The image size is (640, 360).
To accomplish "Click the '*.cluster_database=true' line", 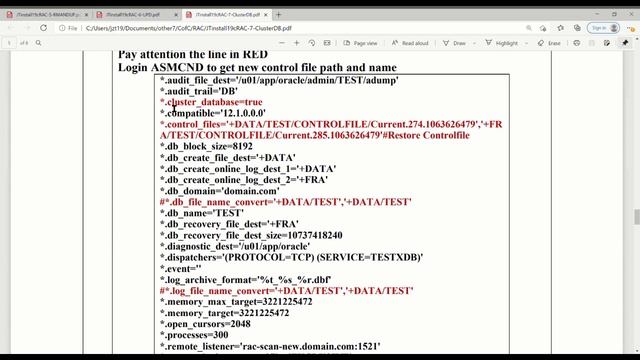I will click(x=211, y=102).
